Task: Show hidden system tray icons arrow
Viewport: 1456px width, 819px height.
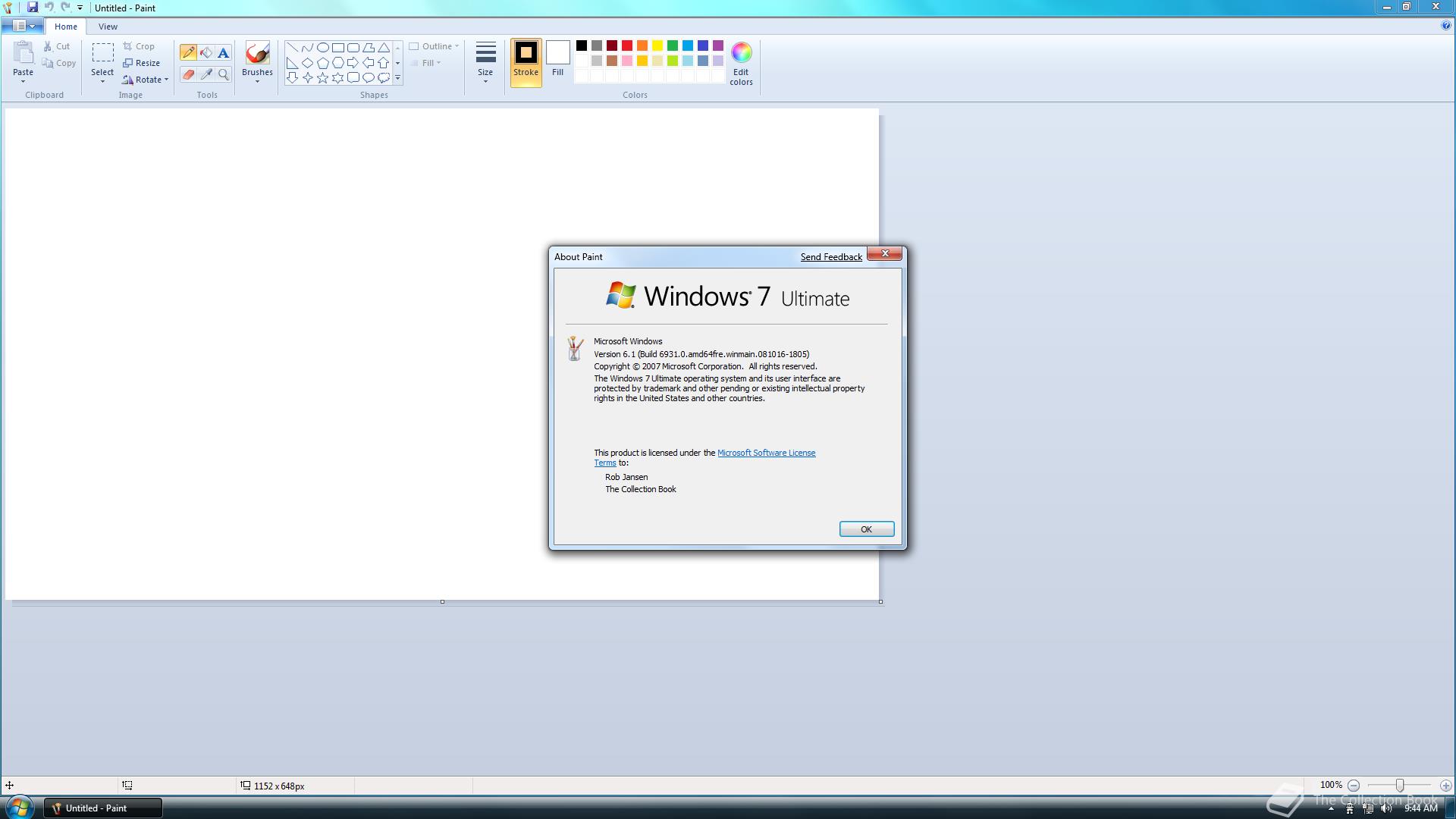Action: tap(1331, 808)
